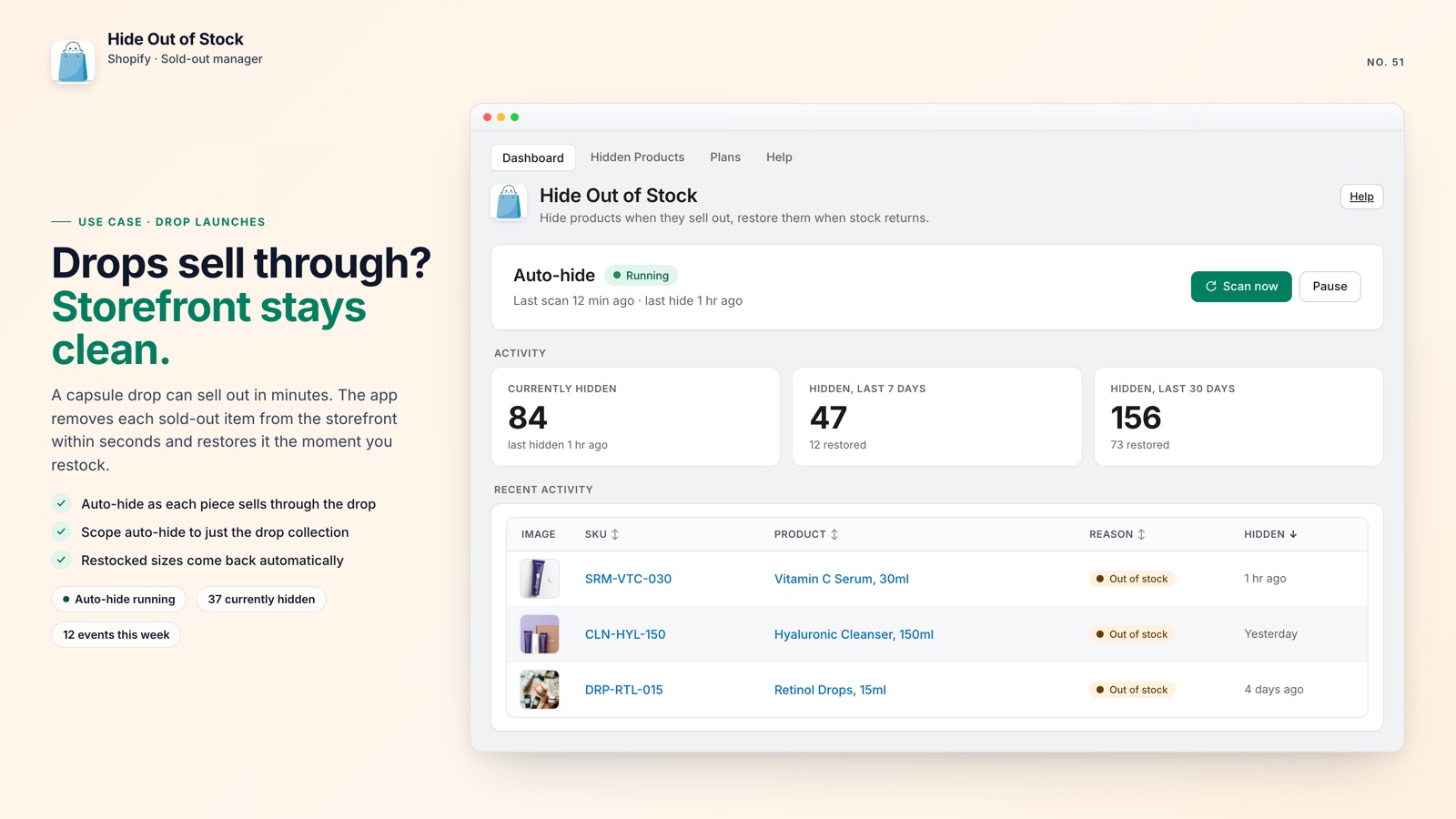The image size is (1456, 819).
Task: Click the '1 hr ago' hidden time cell
Action: pyautogui.click(x=1265, y=579)
